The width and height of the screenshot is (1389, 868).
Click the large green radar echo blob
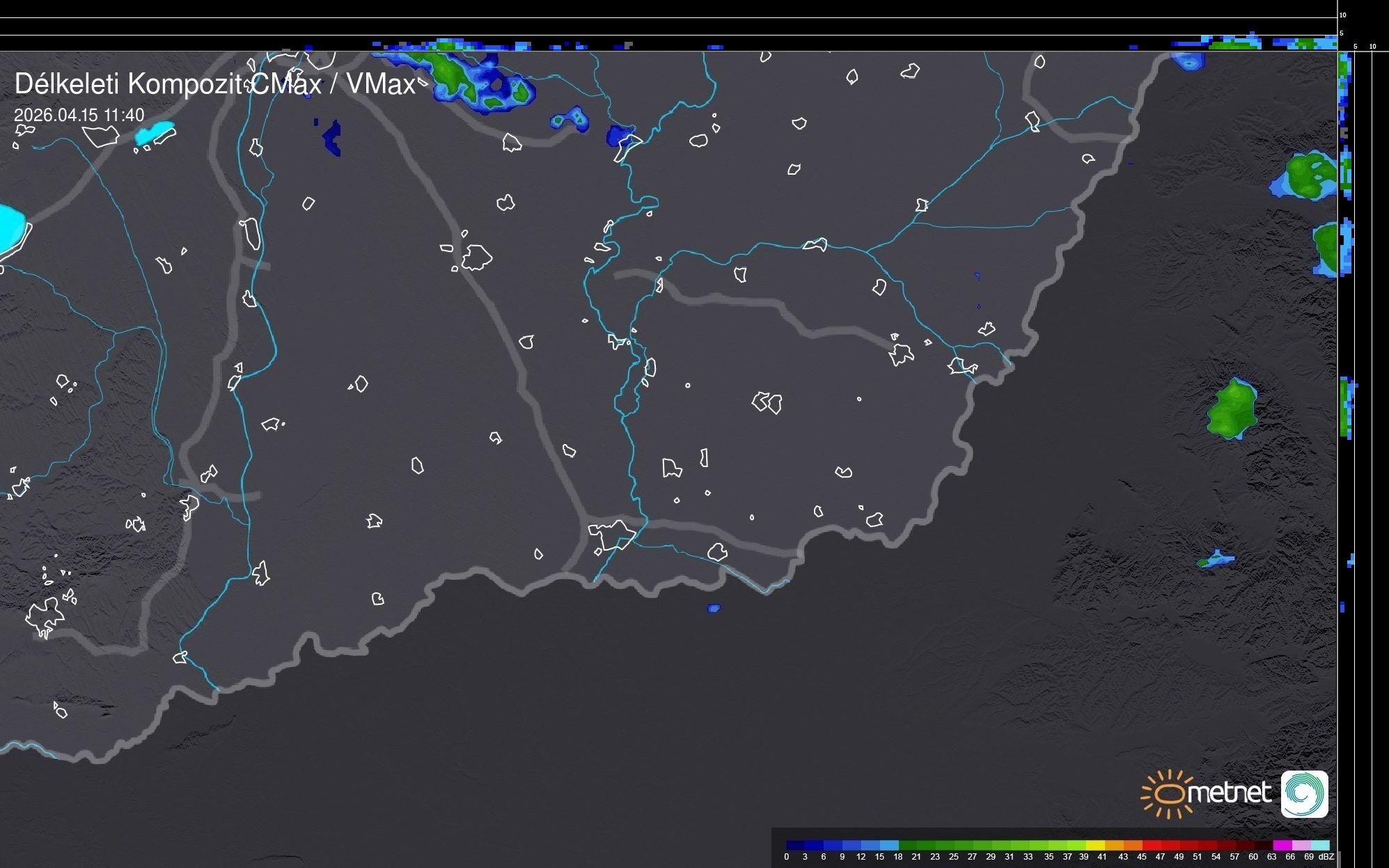tap(1232, 409)
